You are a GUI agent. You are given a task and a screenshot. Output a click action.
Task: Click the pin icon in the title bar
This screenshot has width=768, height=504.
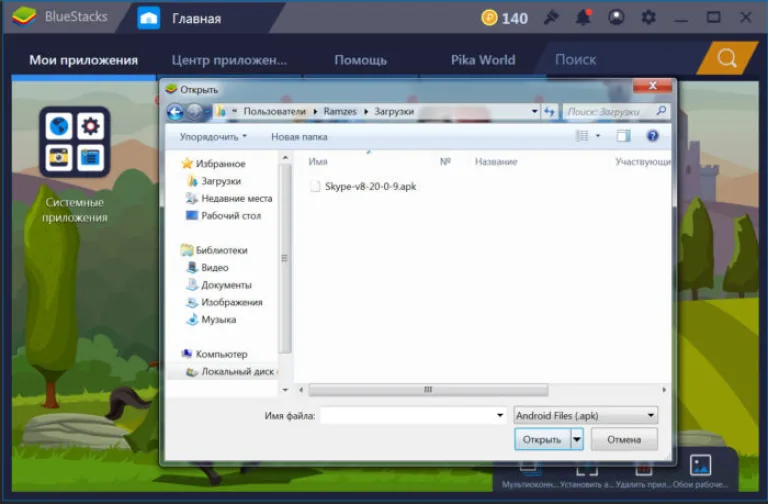pos(551,18)
